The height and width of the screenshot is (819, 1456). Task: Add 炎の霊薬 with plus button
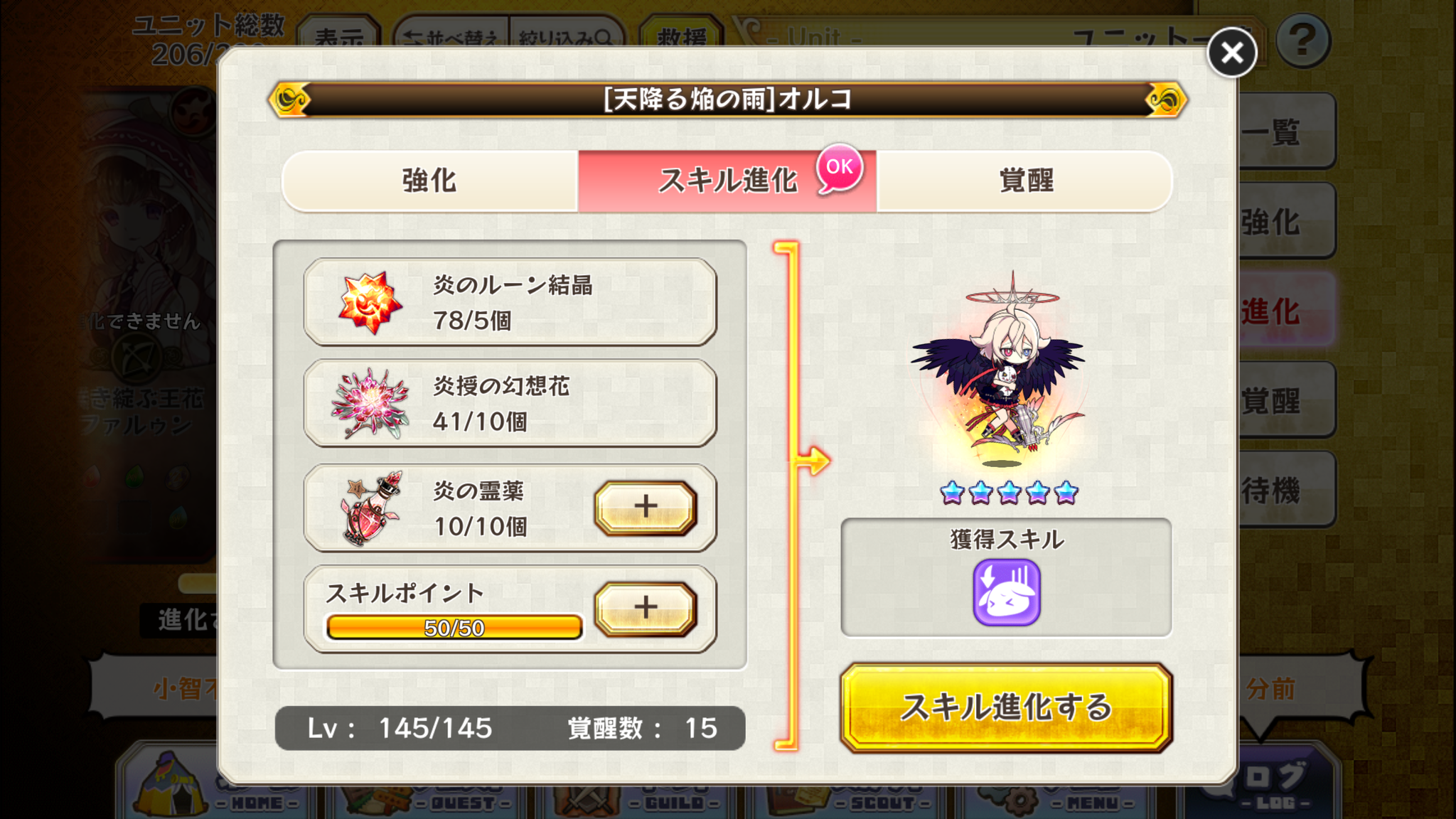[x=646, y=507]
